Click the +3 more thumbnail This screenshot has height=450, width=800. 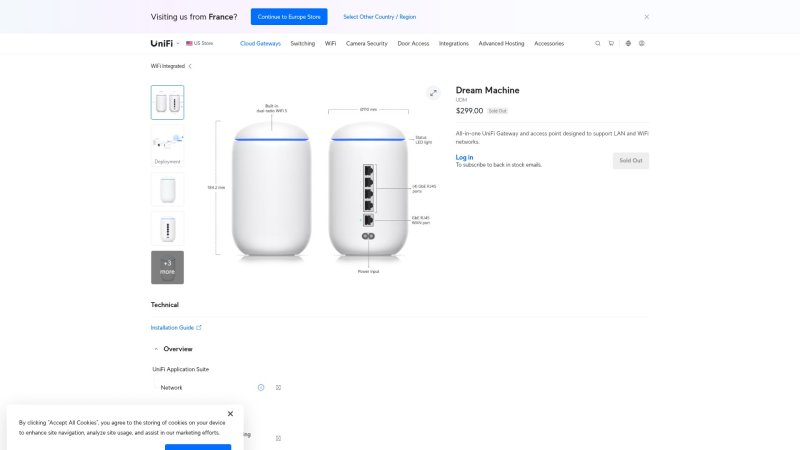pos(167,267)
